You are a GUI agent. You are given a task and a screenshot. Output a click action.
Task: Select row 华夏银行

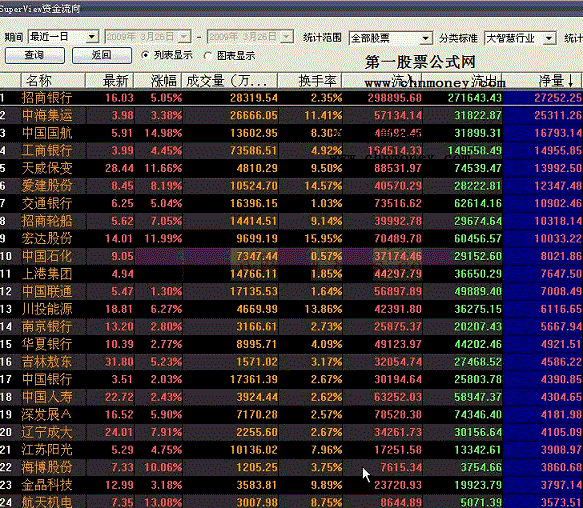tap(292, 344)
